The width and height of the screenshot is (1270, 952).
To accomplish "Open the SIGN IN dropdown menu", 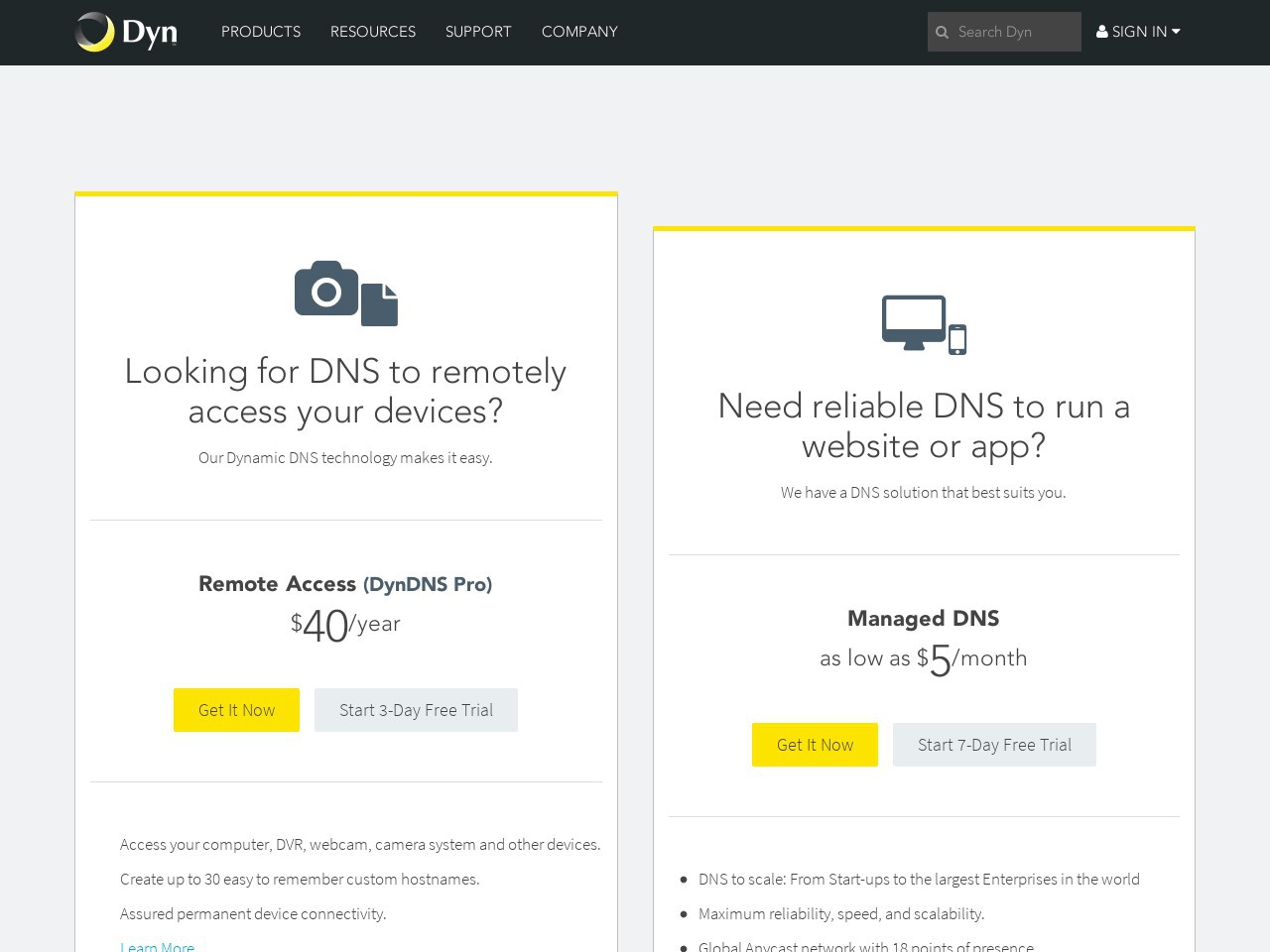I will coord(1138,32).
